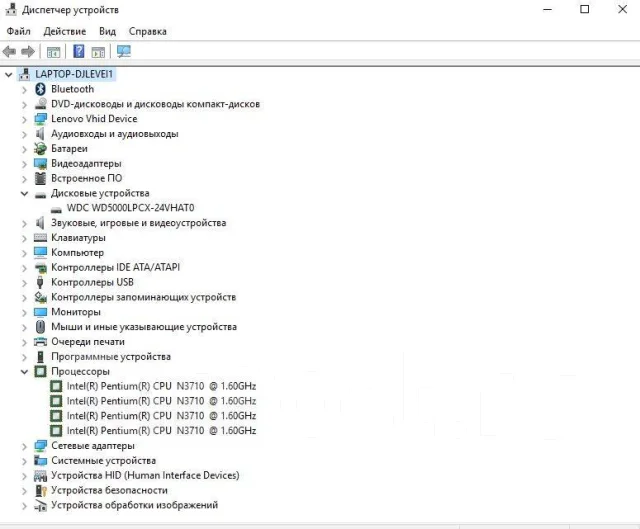Image resolution: width=640 pixels, height=529 pixels.
Task: Expand DVD-дисководы и дисководы компакт-дисков
Action: [x=24, y=104]
